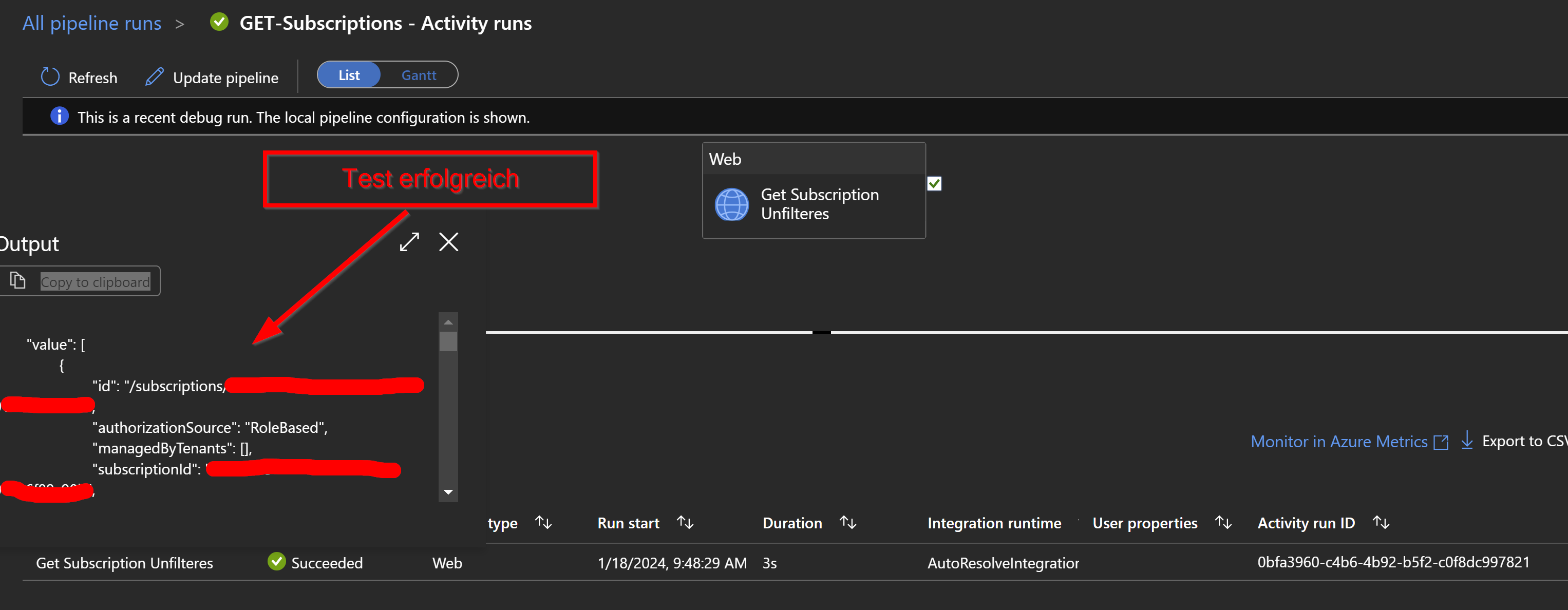Sort by Run start column arrows
The image size is (1568, 610).
[x=685, y=522]
